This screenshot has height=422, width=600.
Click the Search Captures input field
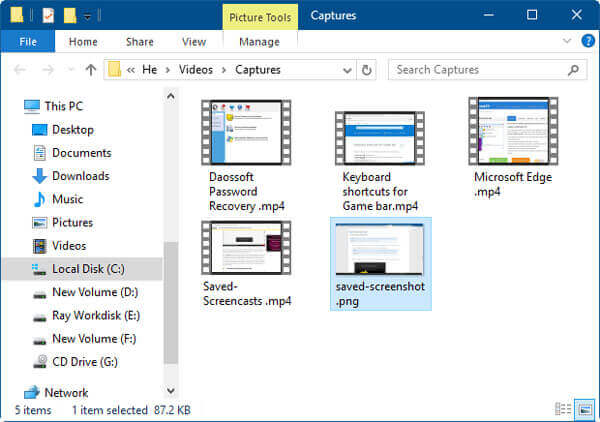pos(487,70)
